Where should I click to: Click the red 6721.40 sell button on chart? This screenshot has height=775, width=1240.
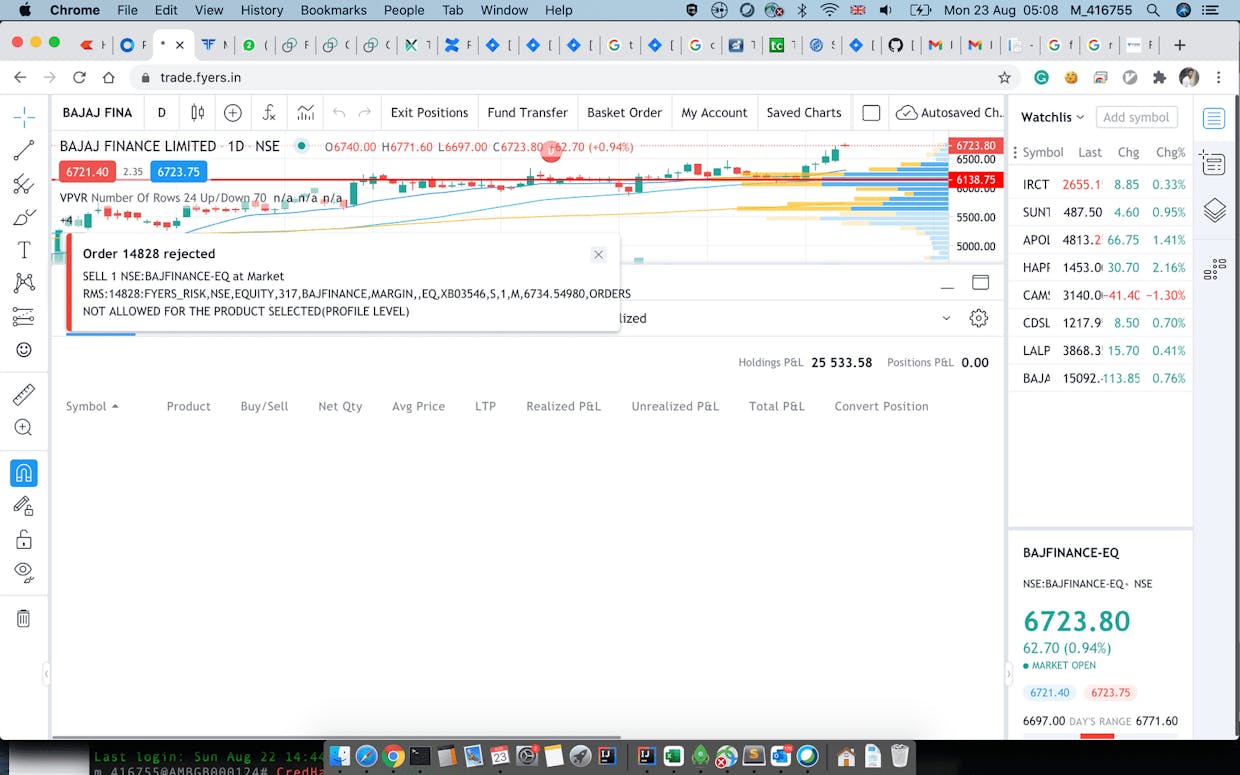pyautogui.click(x=87, y=172)
